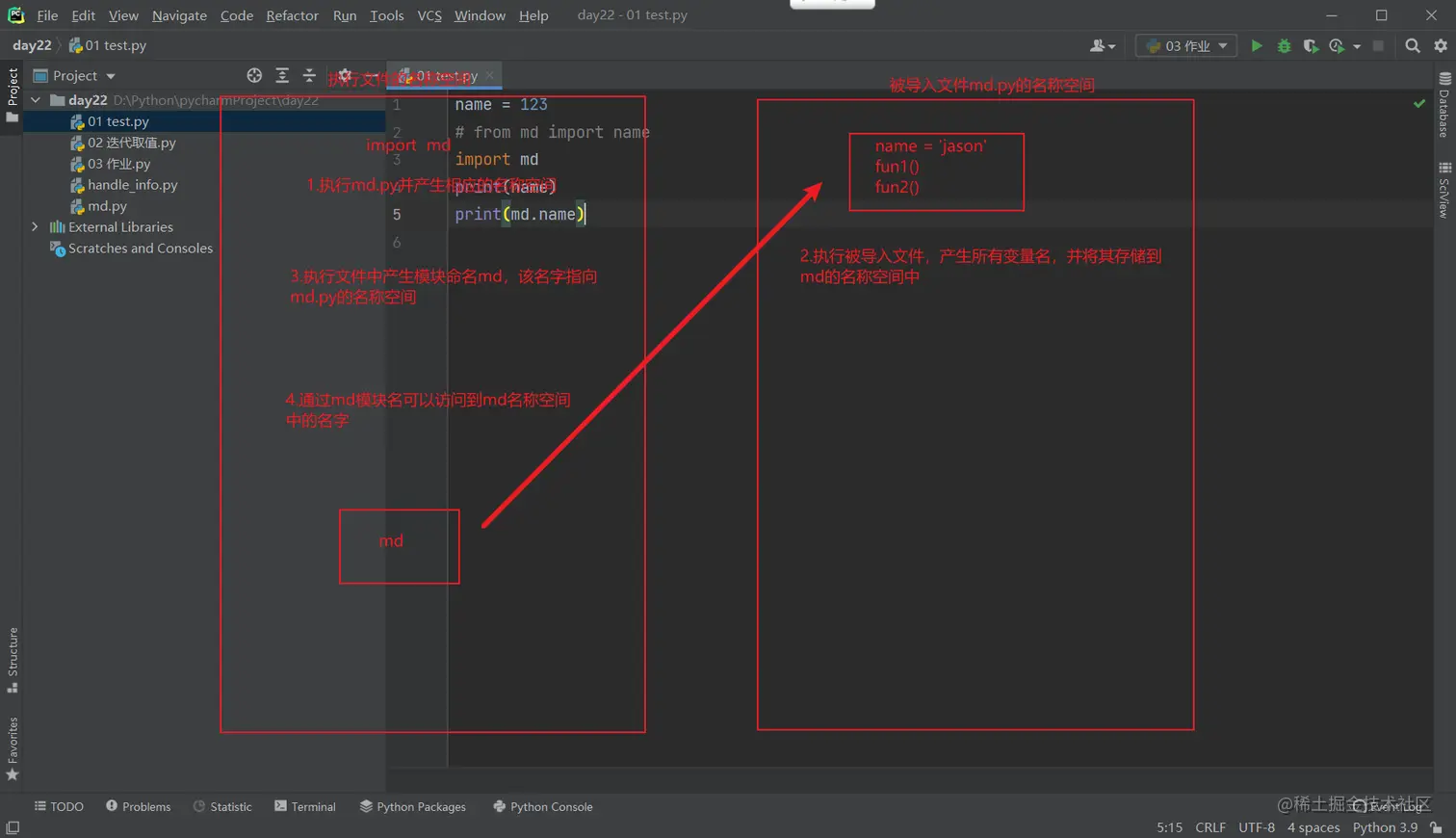Change line separator CRLF in status bar
Image resolution: width=1456 pixels, height=838 pixels.
[x=1210, y=827]
